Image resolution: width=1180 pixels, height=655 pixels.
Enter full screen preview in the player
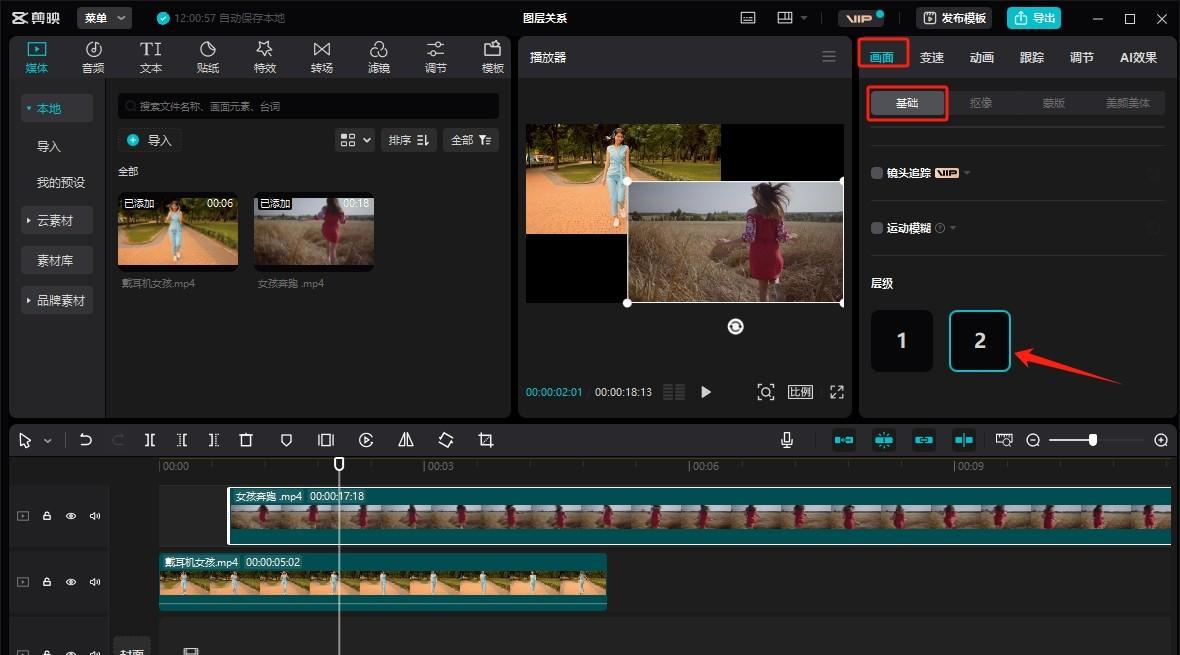[837, 392]
